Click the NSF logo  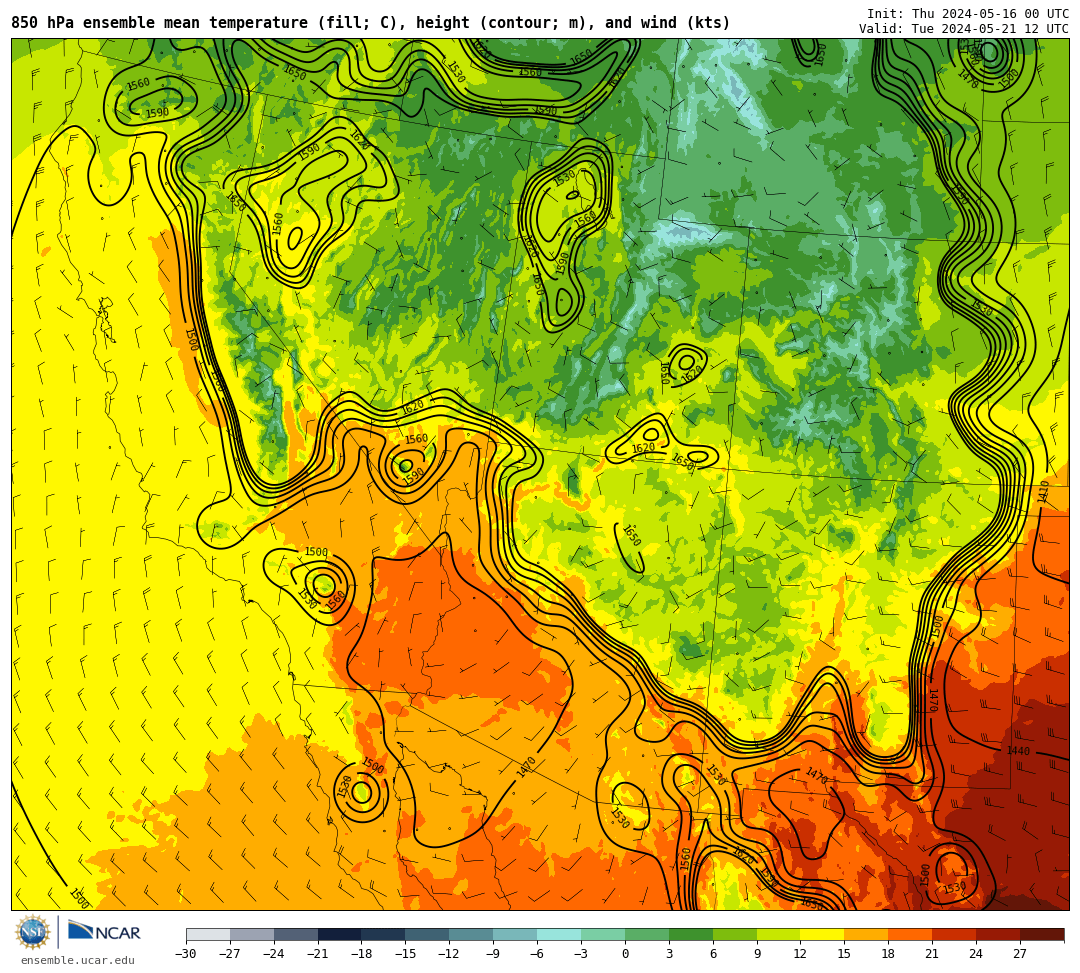(x=32, y=932)
